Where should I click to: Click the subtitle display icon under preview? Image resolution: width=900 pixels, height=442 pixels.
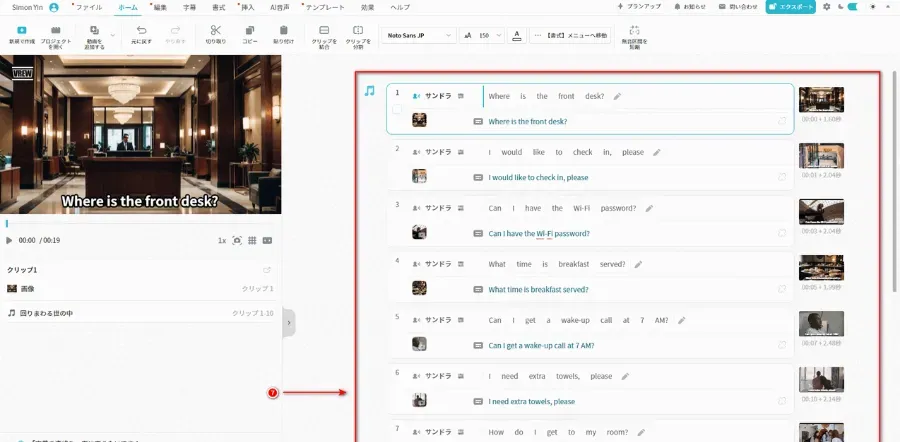point(267,241)
